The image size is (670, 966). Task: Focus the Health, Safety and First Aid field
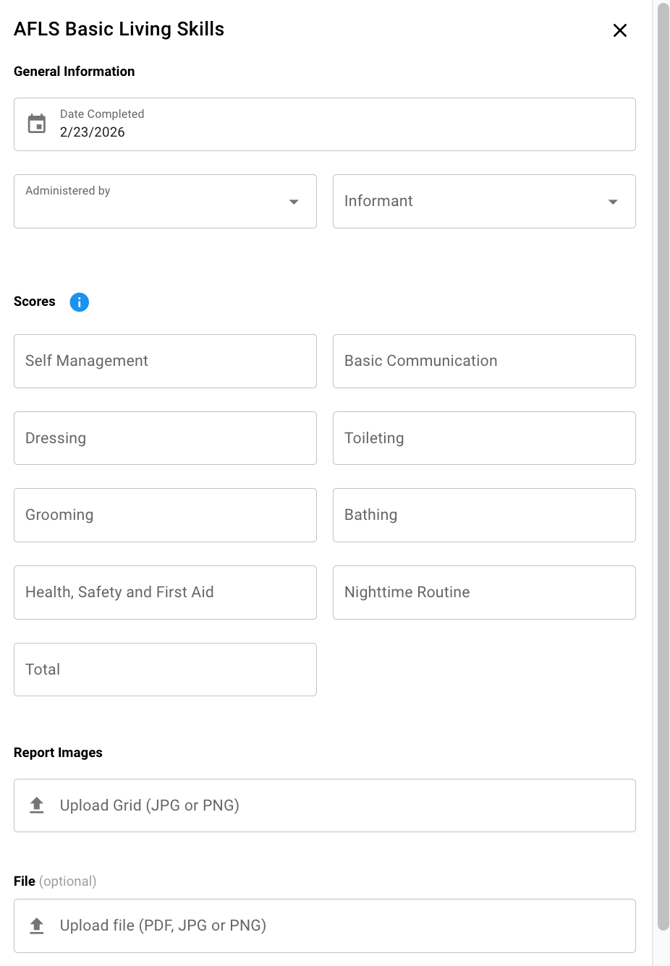coord(165,592)
